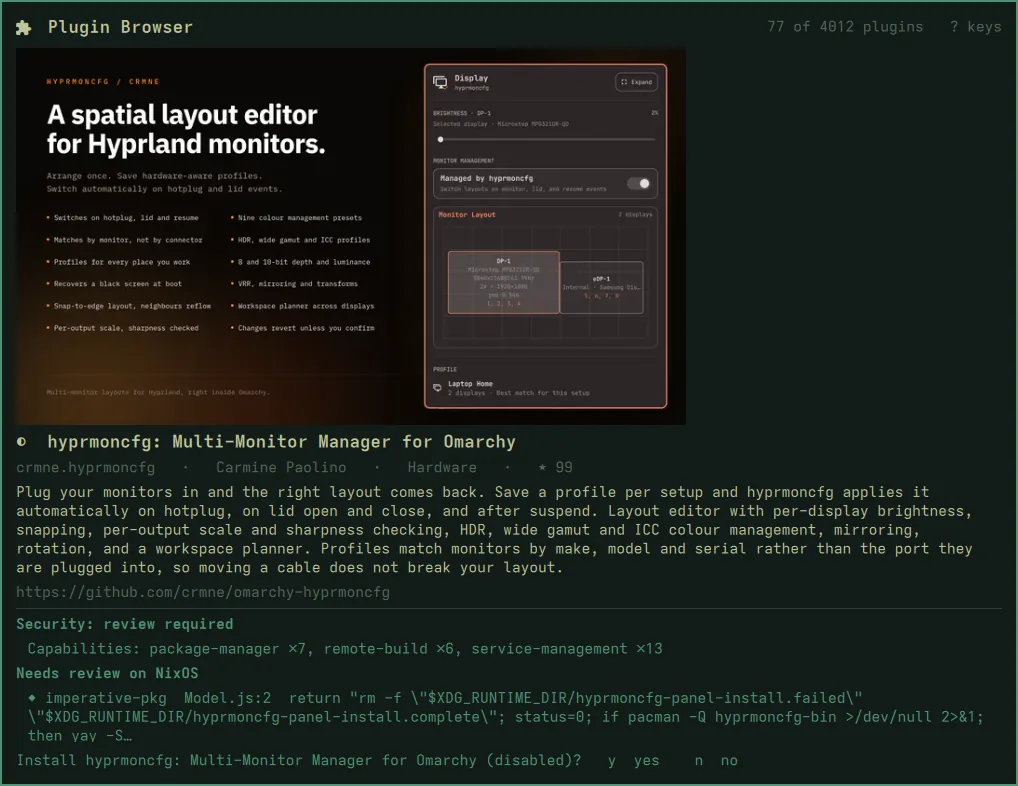The image size is (1018, 786).
Task: Click the HYPRMONCFG / CRMNE breadcrumb in preview
Action: (x=103, y=82)
